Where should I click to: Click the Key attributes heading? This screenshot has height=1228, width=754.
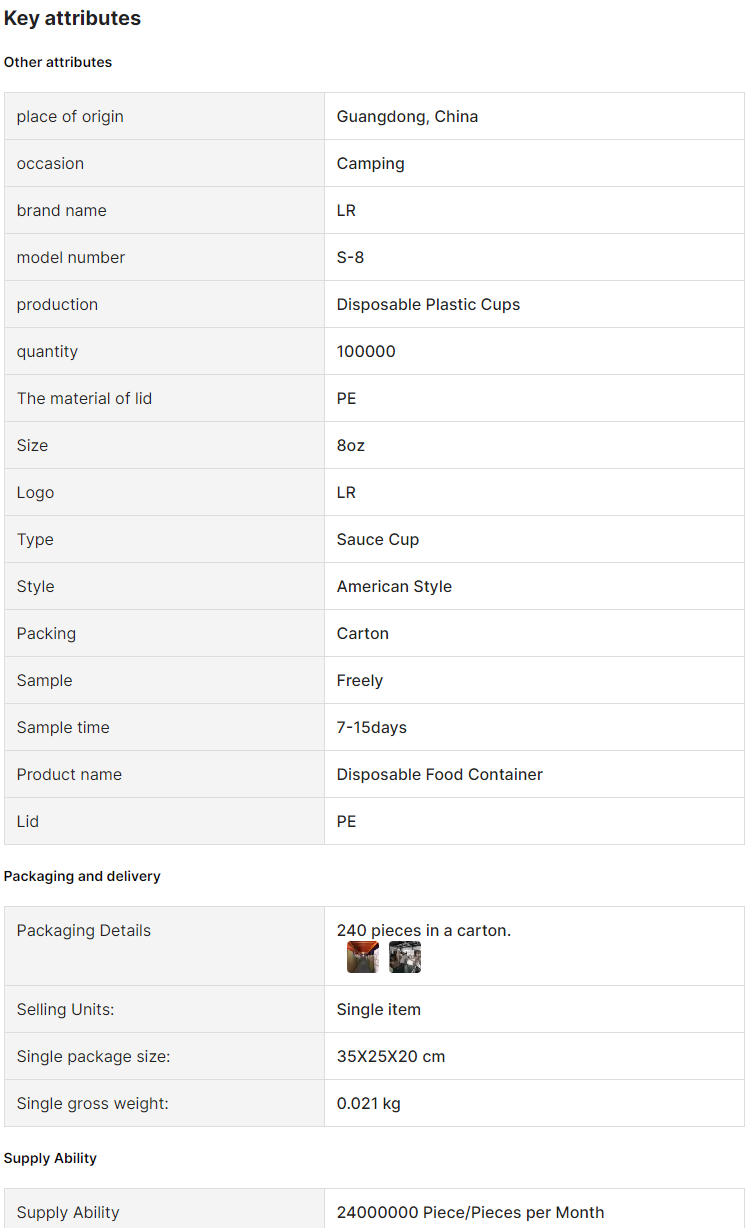[72, 18]
